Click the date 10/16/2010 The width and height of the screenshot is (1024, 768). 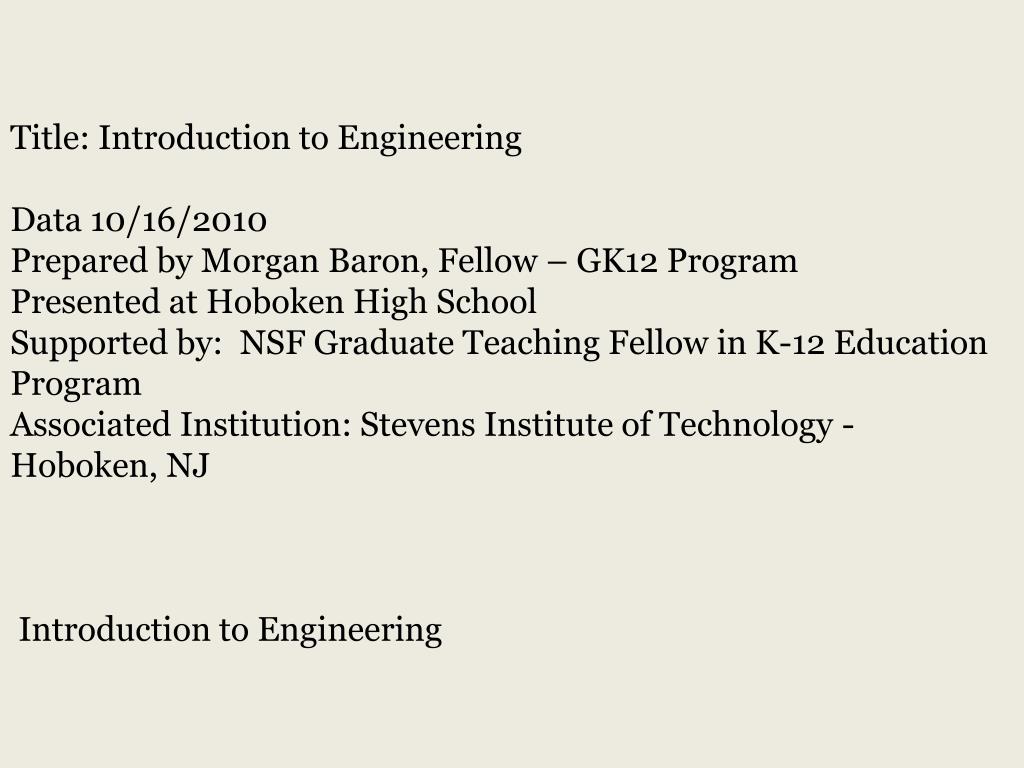[178, 221]
